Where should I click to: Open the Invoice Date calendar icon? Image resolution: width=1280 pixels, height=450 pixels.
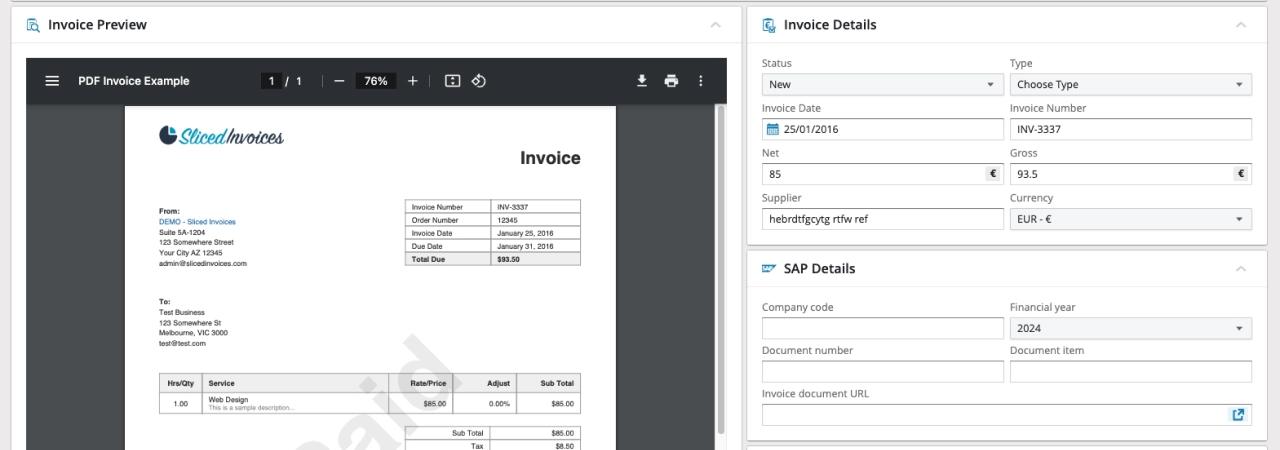[x=772, y=129]
